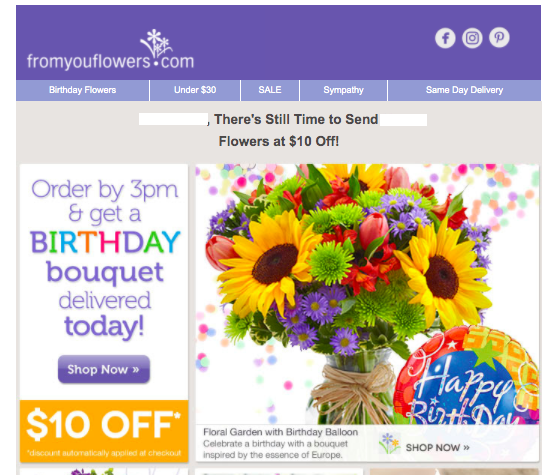Open the Birthday Flowers menu item
This screenshot has width=555, height=475.
pyautogui.click(x=82, y=90)
